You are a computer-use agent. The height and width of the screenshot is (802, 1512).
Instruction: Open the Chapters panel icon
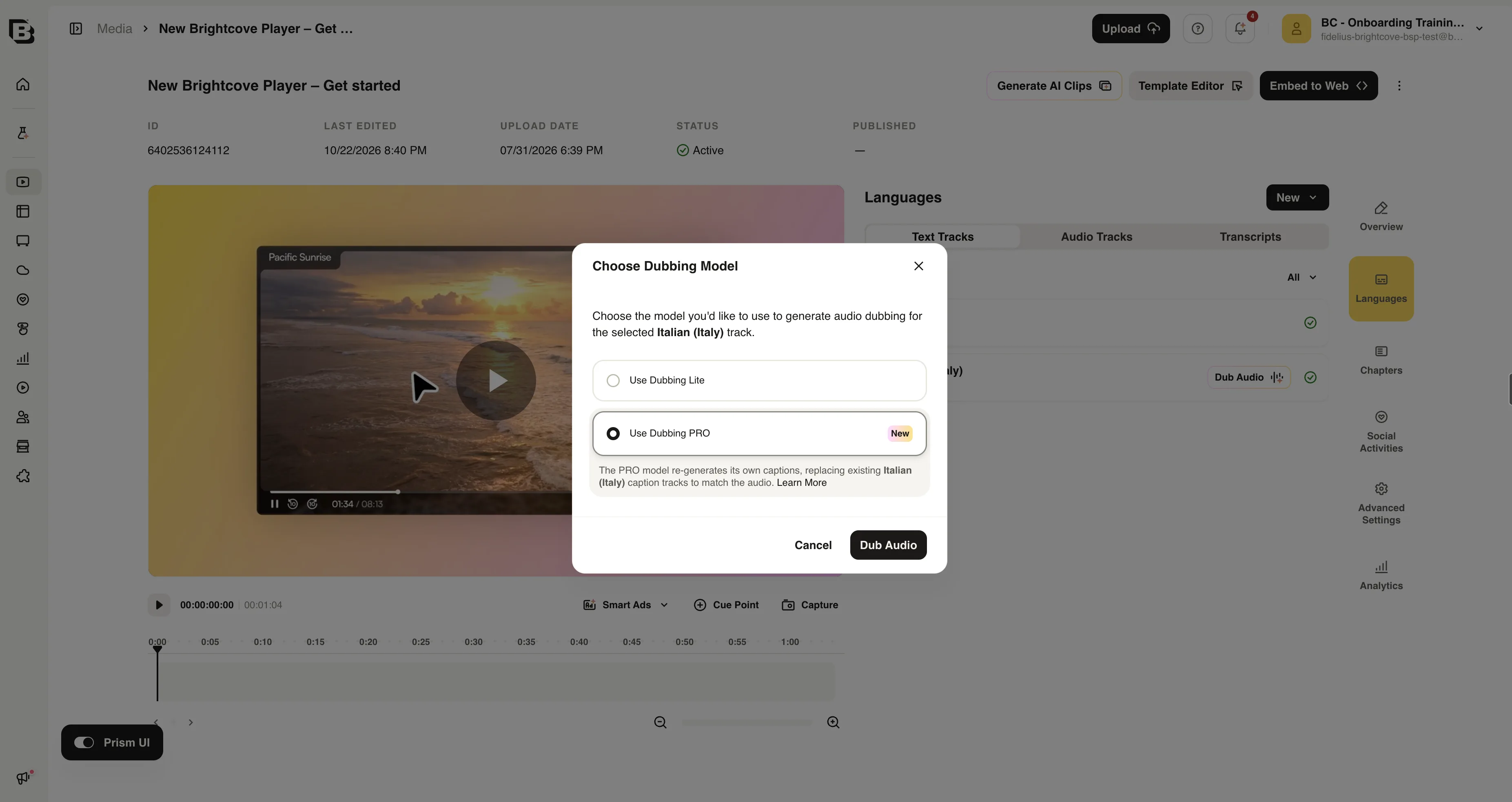(x=1381, y=360)
